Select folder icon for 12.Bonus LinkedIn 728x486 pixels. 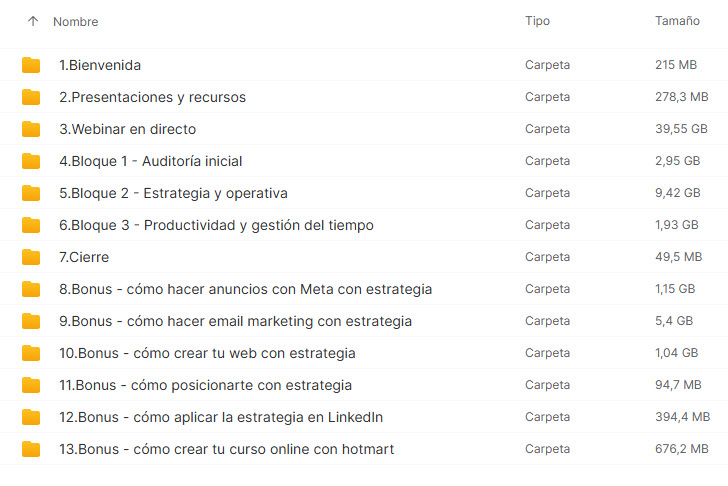click(31, 417)
